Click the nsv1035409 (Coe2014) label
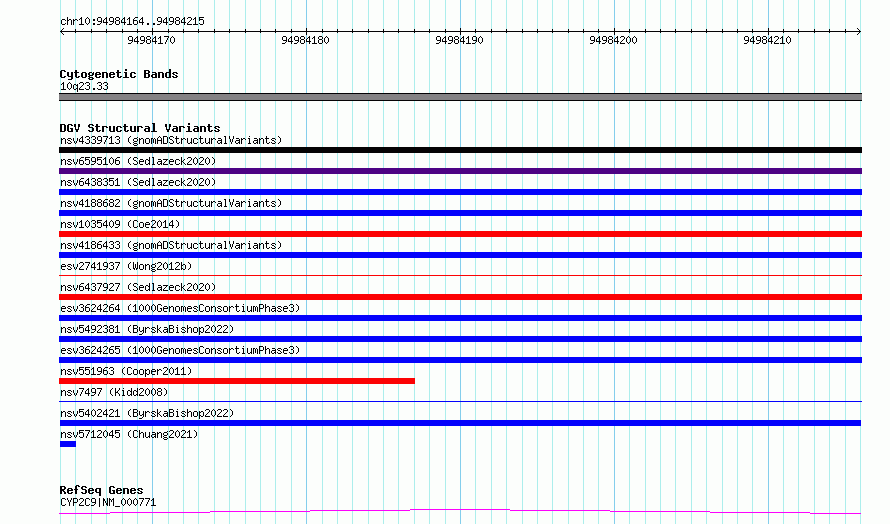The height and width of the screenshot is (524, 890). pos(120,224)
